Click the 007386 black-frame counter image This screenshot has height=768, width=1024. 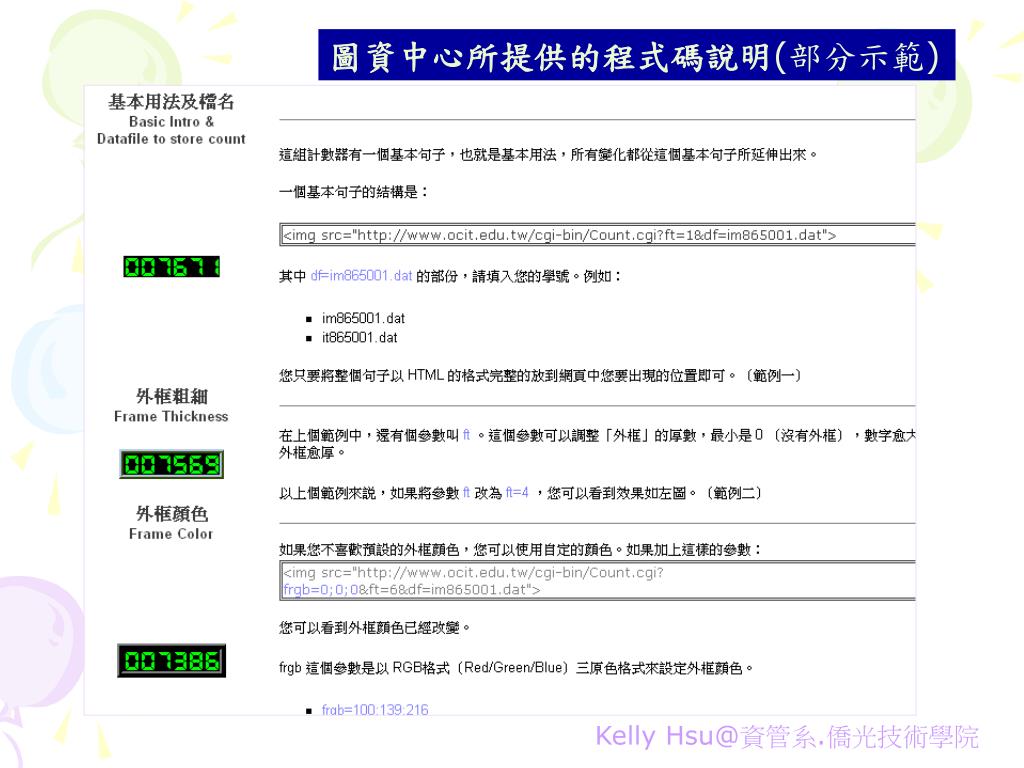click(x=171, y=661)
